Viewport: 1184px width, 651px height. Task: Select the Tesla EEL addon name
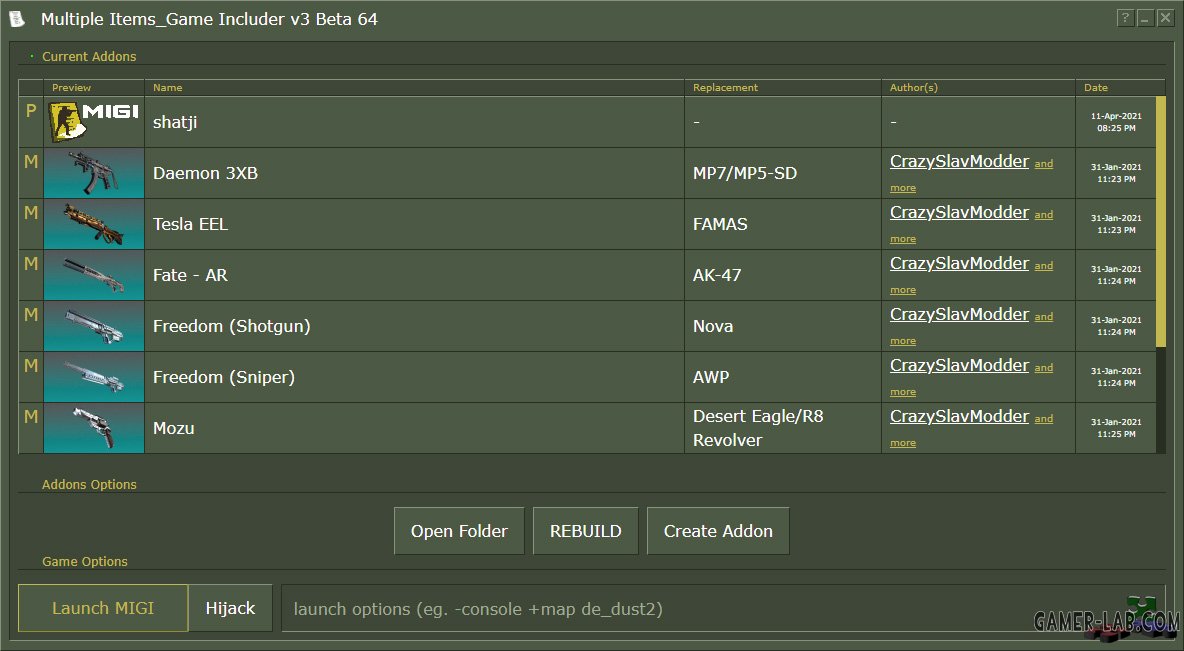[x=190, y=224]
